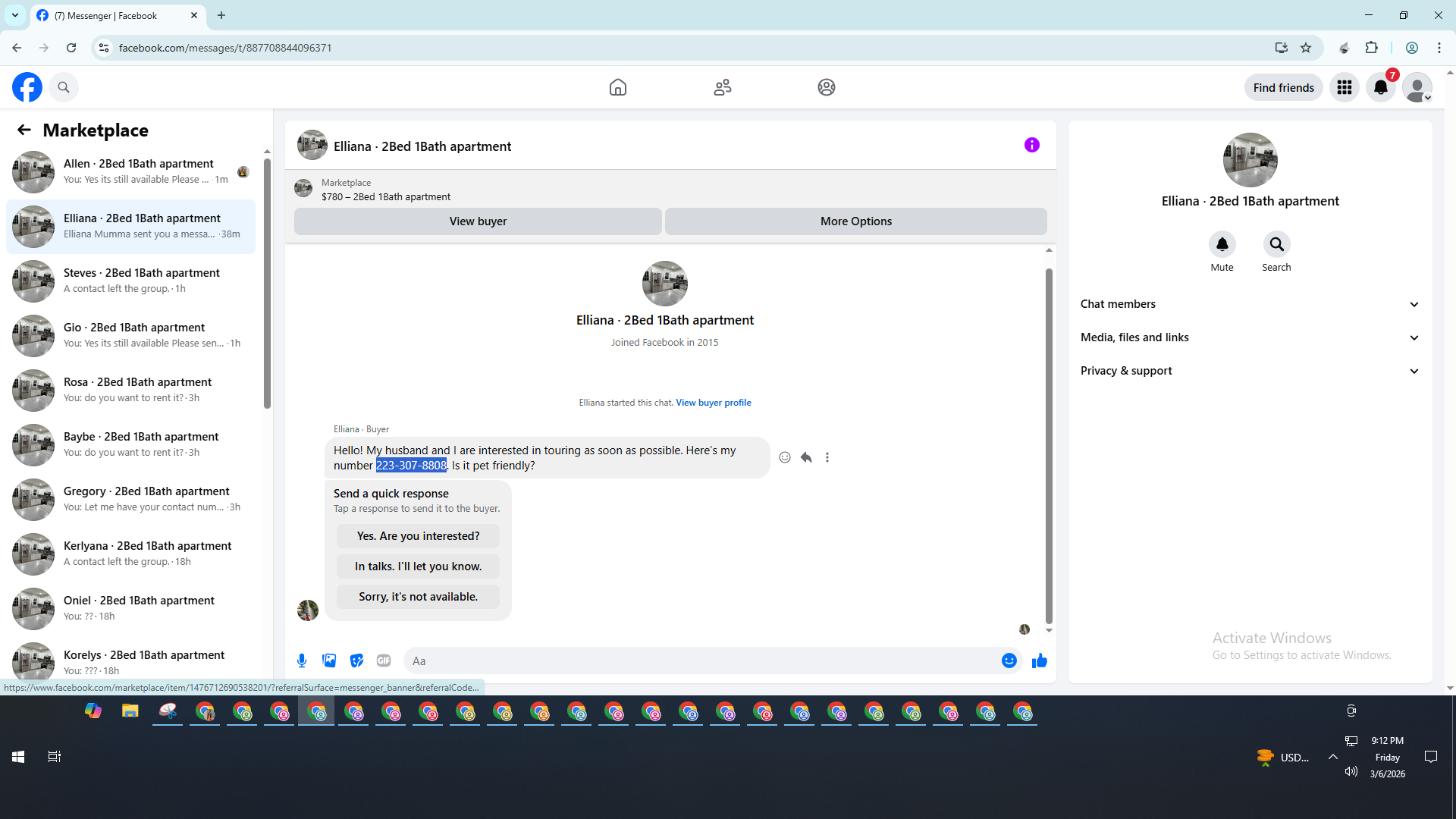Attach a photo with the image icon
Image resolution: width=1456 pixels, height=819 pixels.
click(x=329, y=661)
